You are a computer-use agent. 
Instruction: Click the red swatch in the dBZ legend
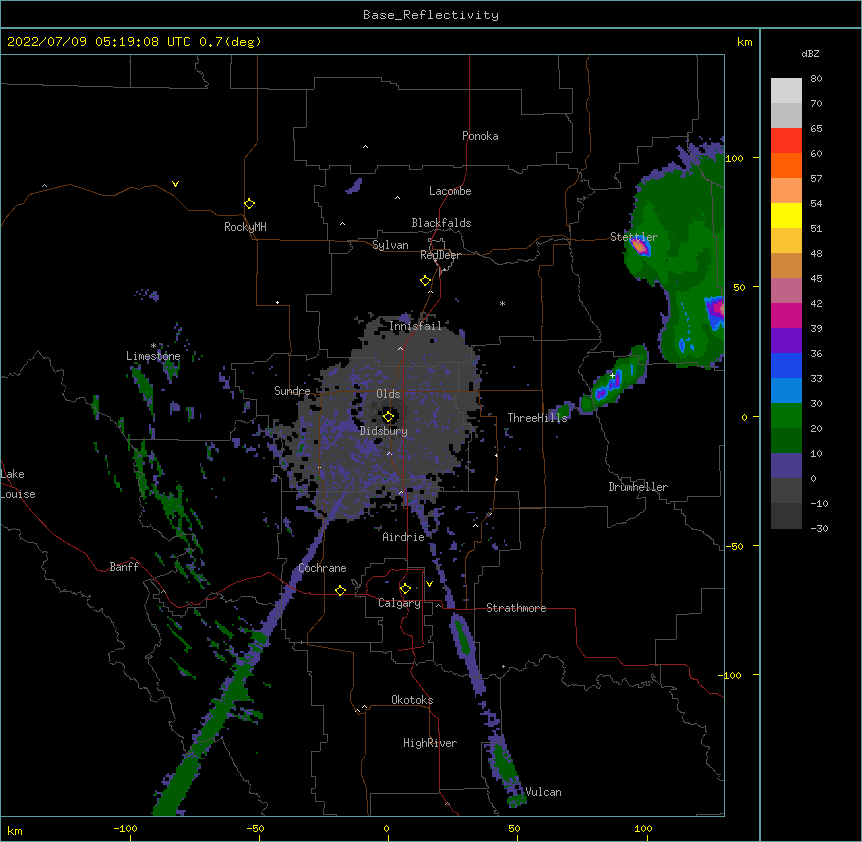tap(786, 141)
